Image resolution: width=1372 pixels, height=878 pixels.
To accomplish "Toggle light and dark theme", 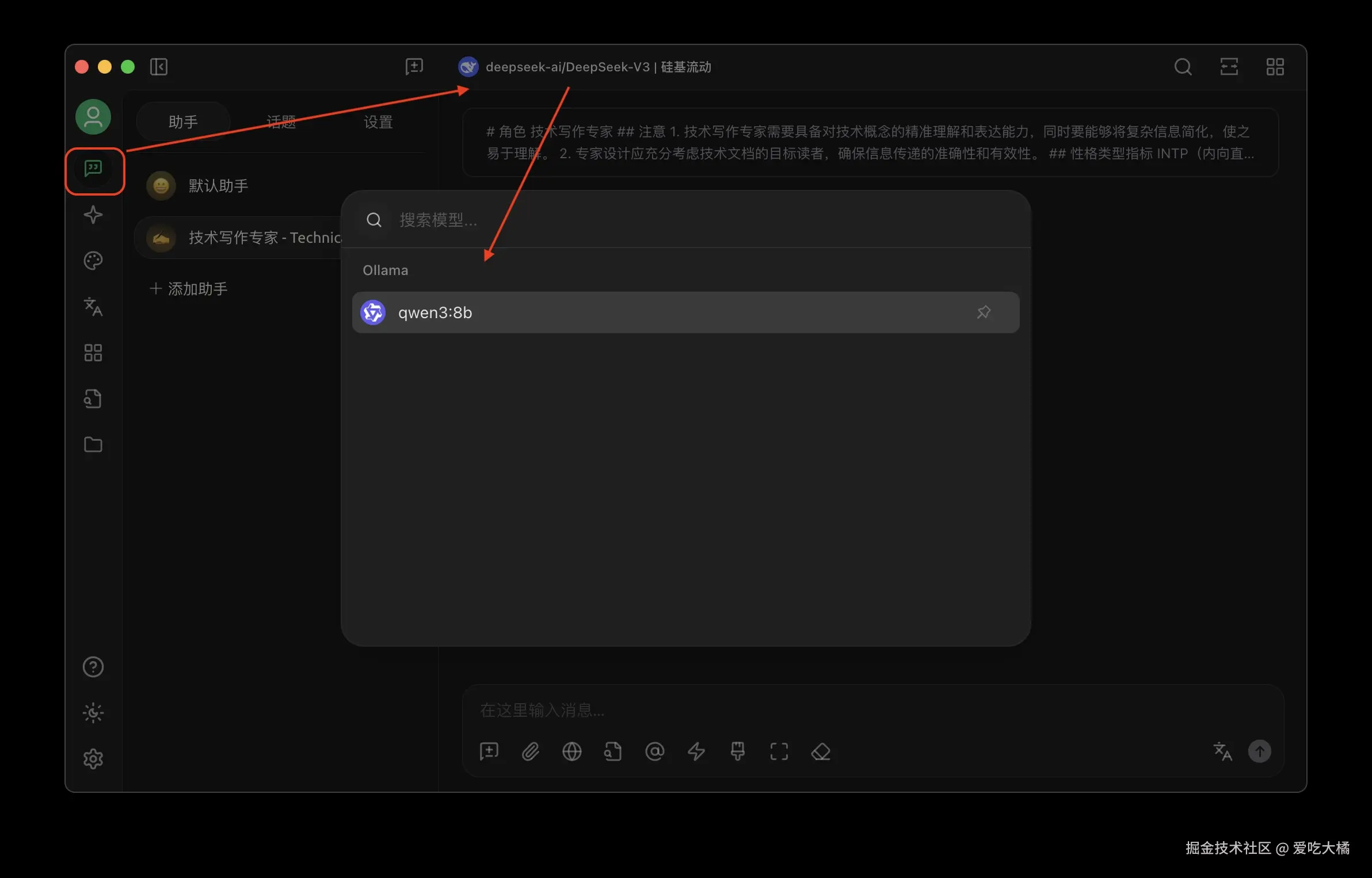I will click(x=93, y=713).
